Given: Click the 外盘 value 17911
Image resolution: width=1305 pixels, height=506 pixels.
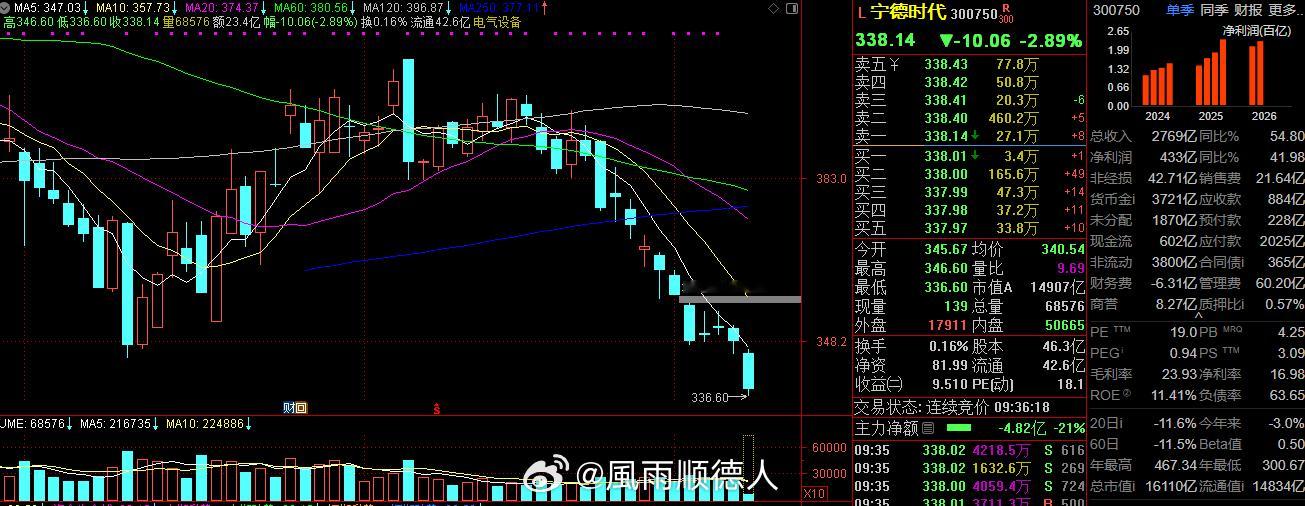Looking at the screenshot, I should (947, 325).
